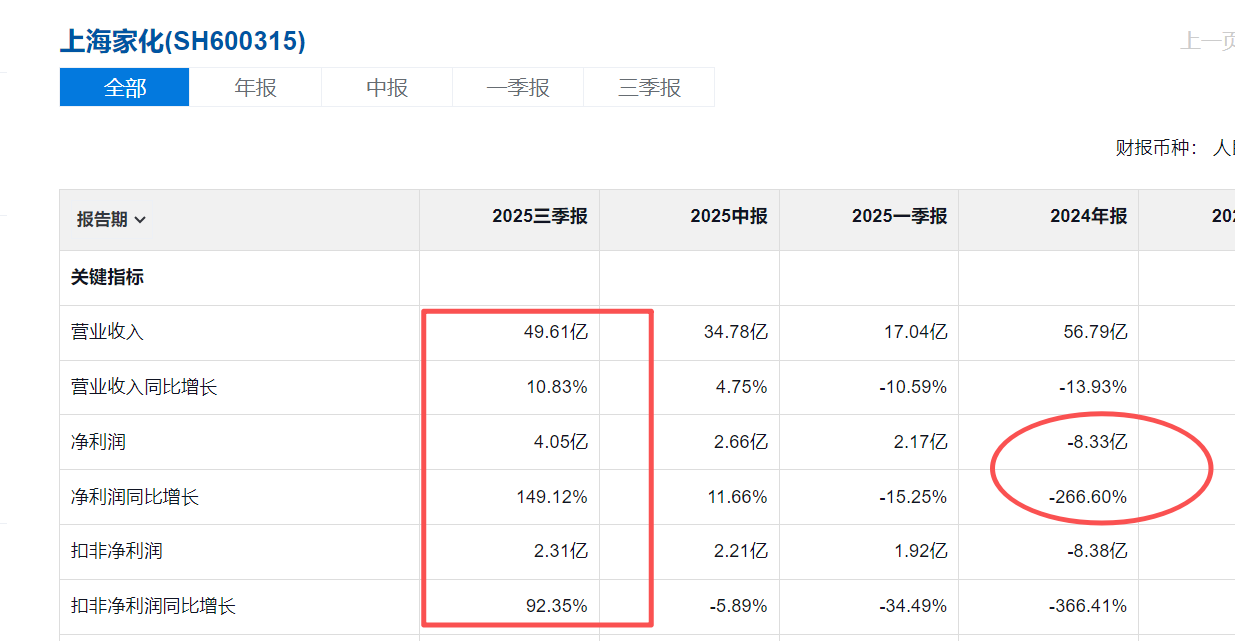The image size is (1235, 641).
Task: Click the 财报币种 currency label
Action: point(1156,148)
